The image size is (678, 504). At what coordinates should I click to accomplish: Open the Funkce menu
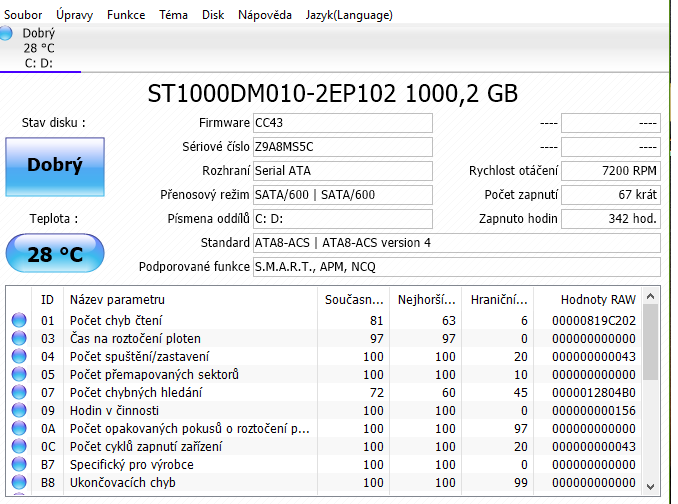coord(126,15)
